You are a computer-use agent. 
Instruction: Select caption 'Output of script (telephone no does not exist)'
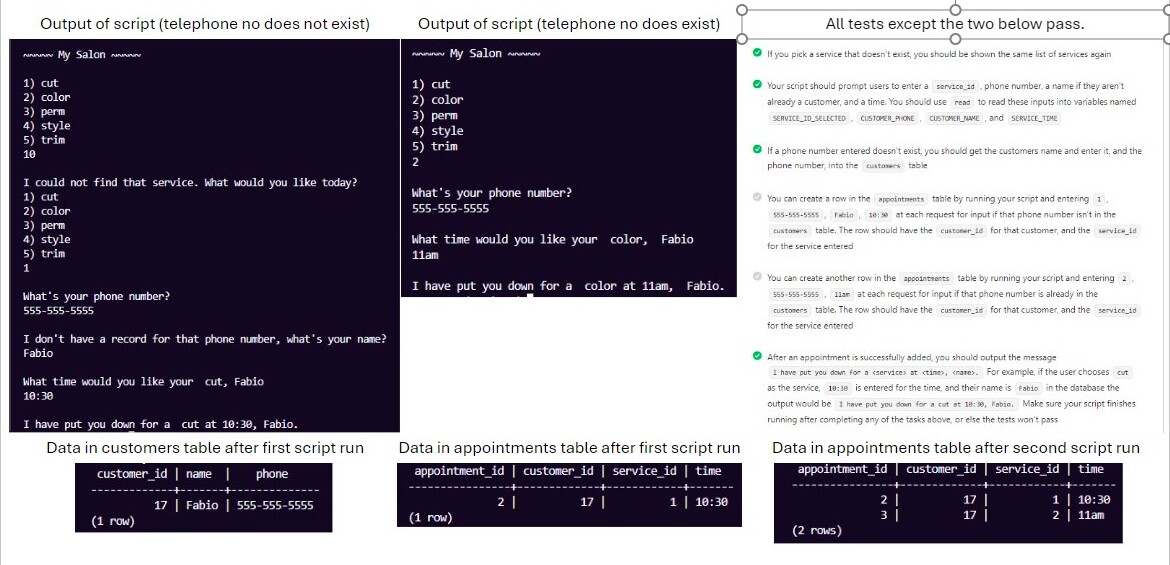[204, 25]
